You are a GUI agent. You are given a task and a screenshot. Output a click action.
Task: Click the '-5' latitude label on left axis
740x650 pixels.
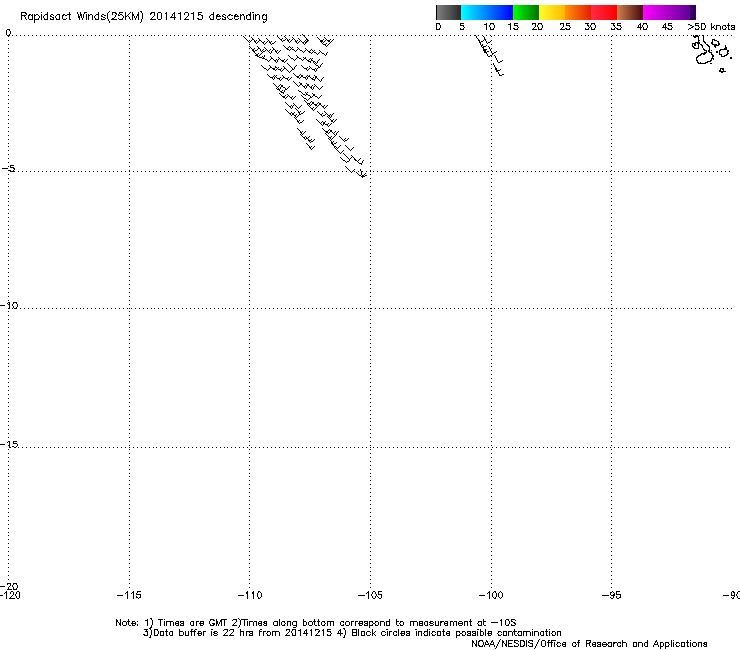(8, 168)
